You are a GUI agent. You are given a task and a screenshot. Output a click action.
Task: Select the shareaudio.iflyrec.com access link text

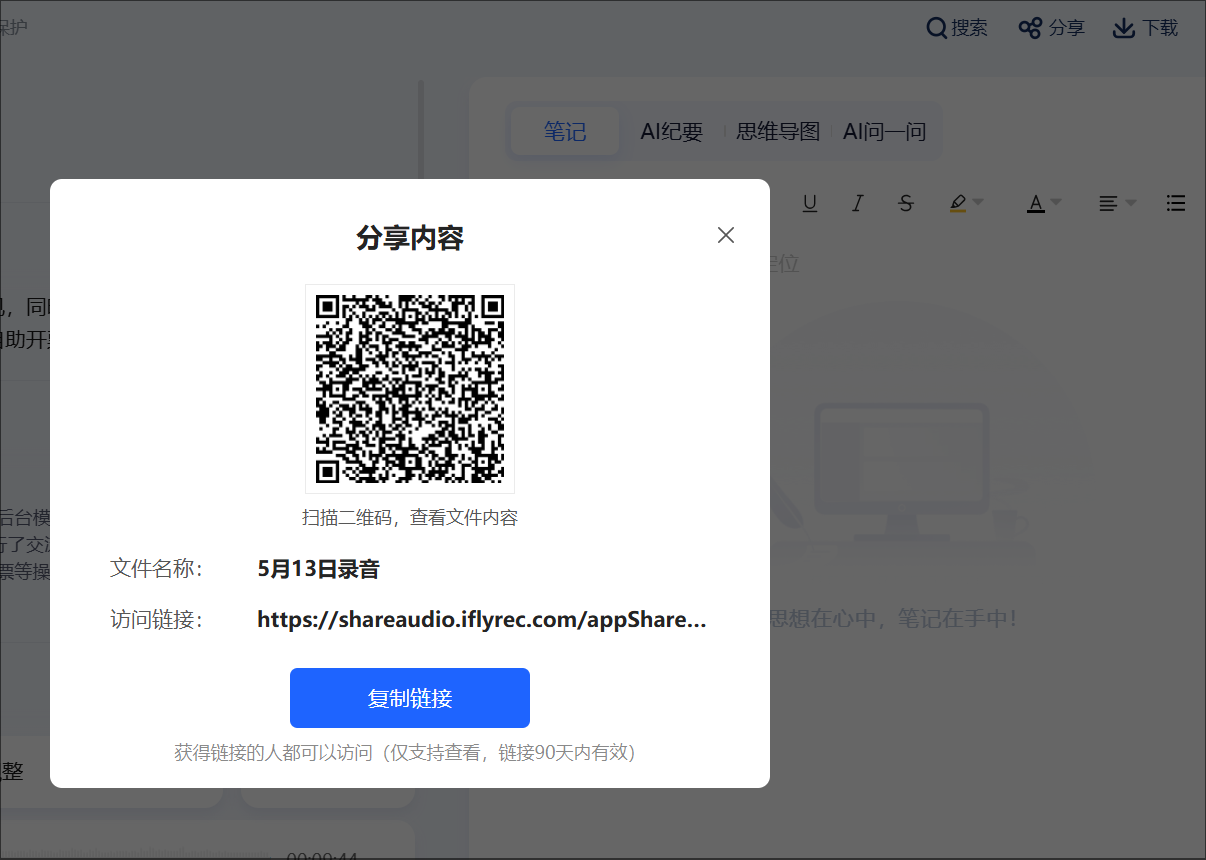[482, 619]
